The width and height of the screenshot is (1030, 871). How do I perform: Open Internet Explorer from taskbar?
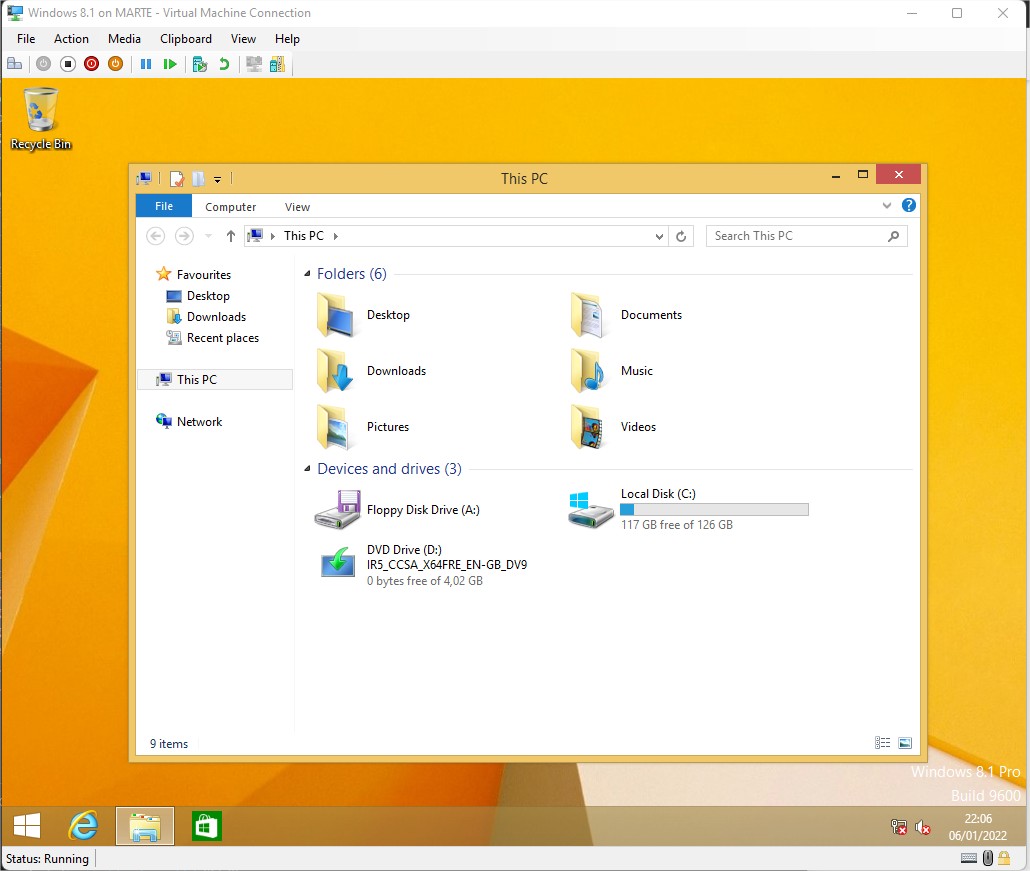[83, 826]
